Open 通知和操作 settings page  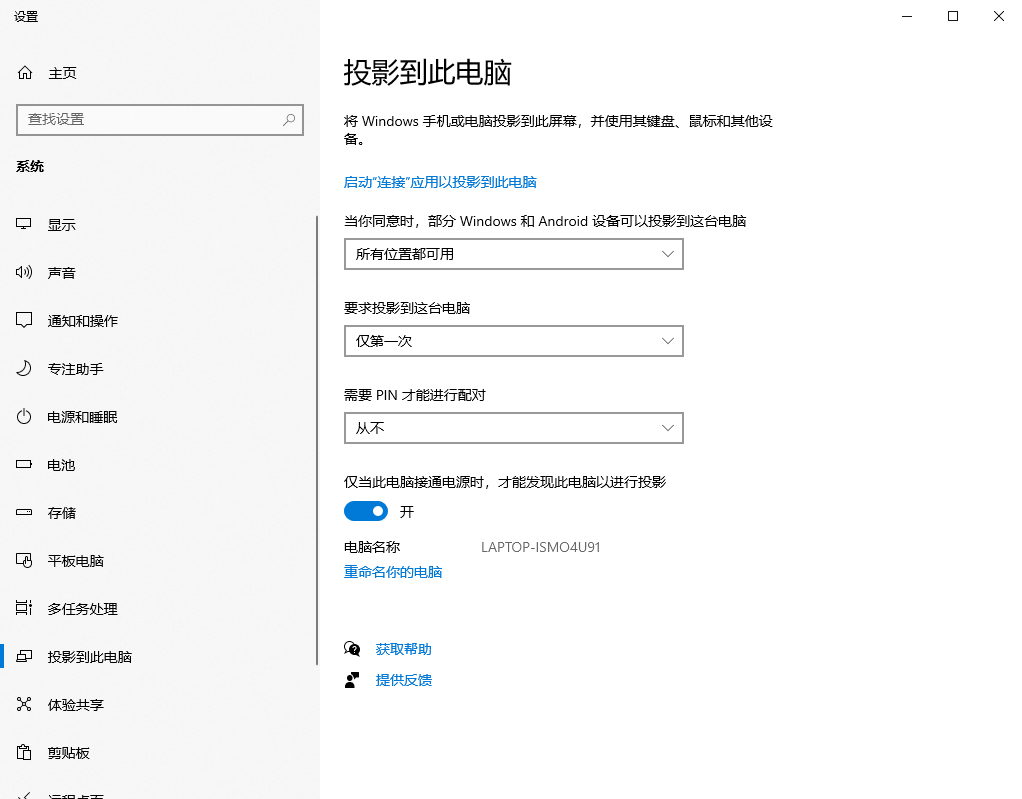click(82, 321)
